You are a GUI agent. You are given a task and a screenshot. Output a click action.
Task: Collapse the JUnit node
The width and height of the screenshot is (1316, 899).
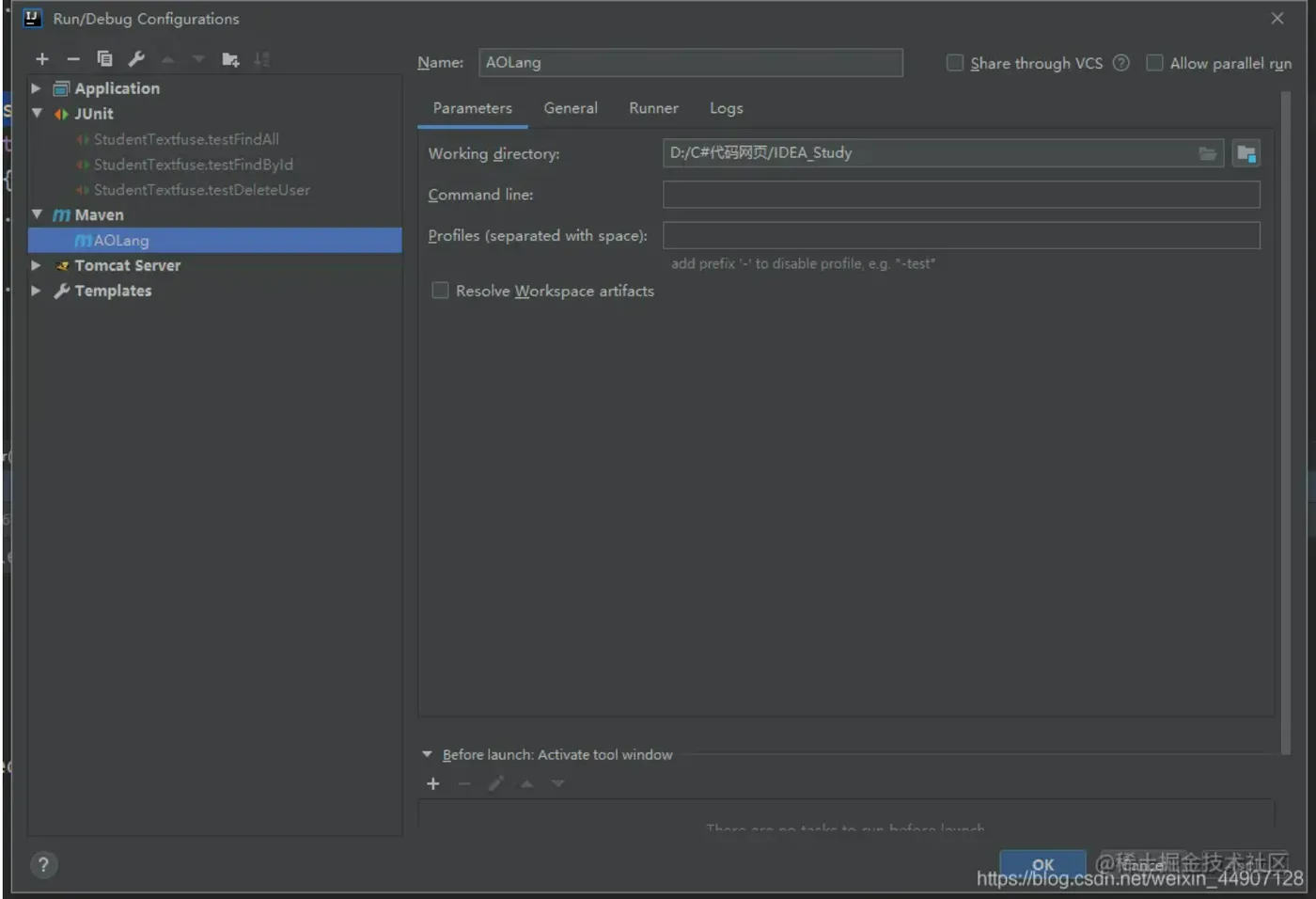37,113
